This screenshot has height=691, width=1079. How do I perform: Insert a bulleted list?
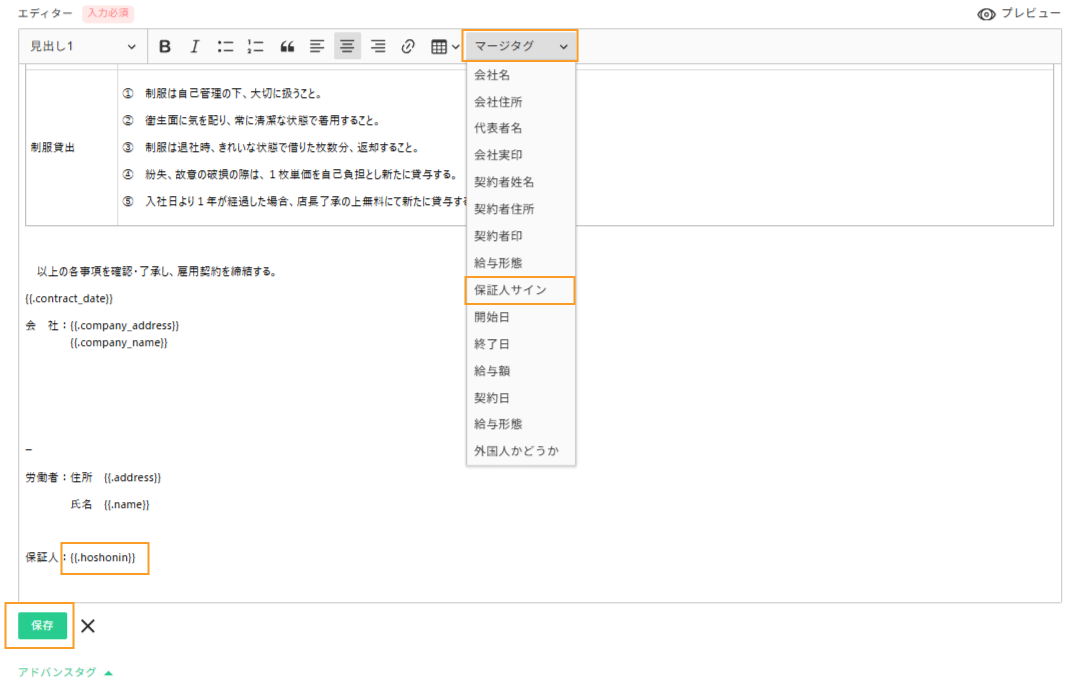point(225,46)
